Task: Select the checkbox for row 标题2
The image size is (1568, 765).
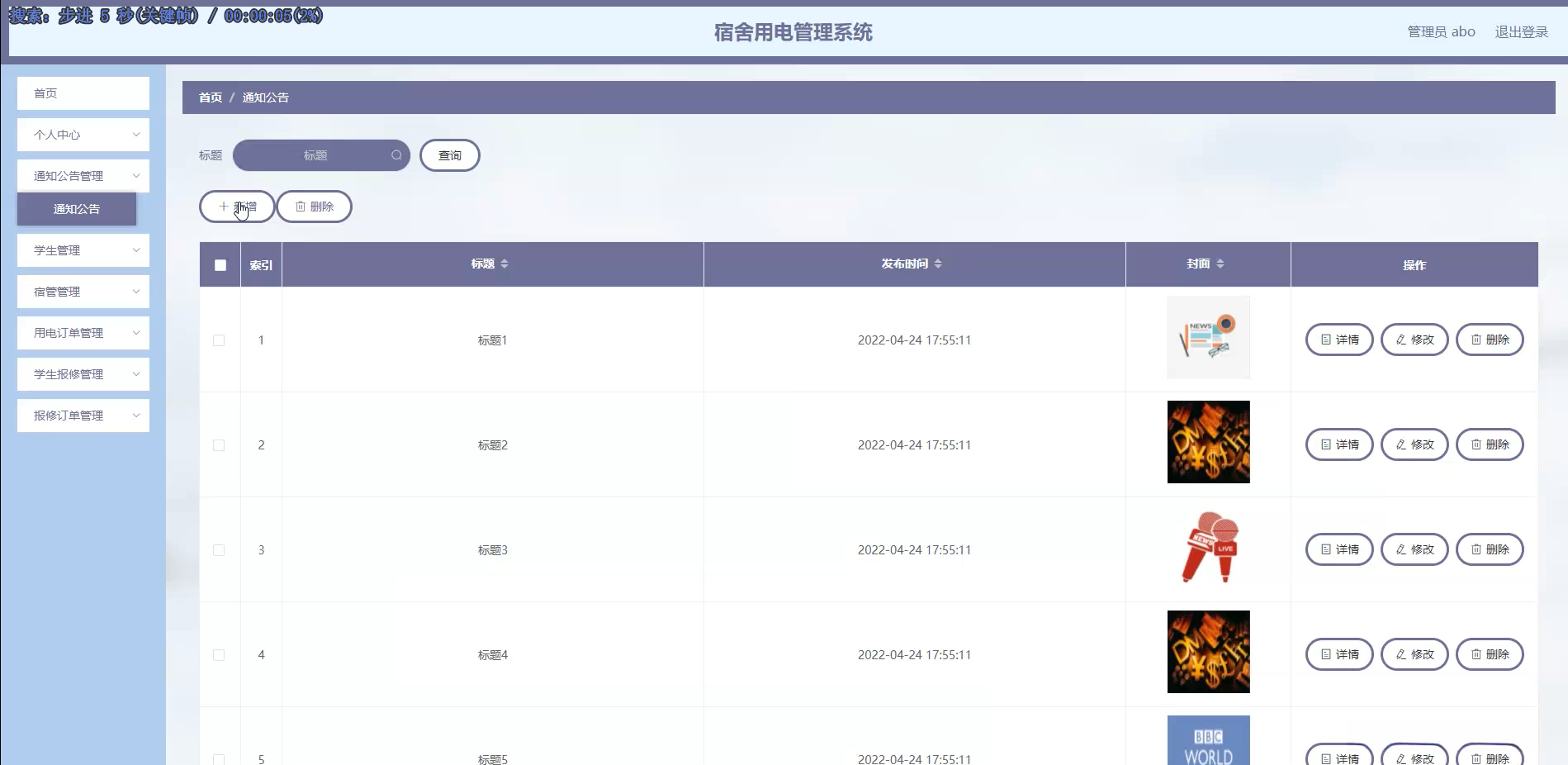Action: pos(219,445)
